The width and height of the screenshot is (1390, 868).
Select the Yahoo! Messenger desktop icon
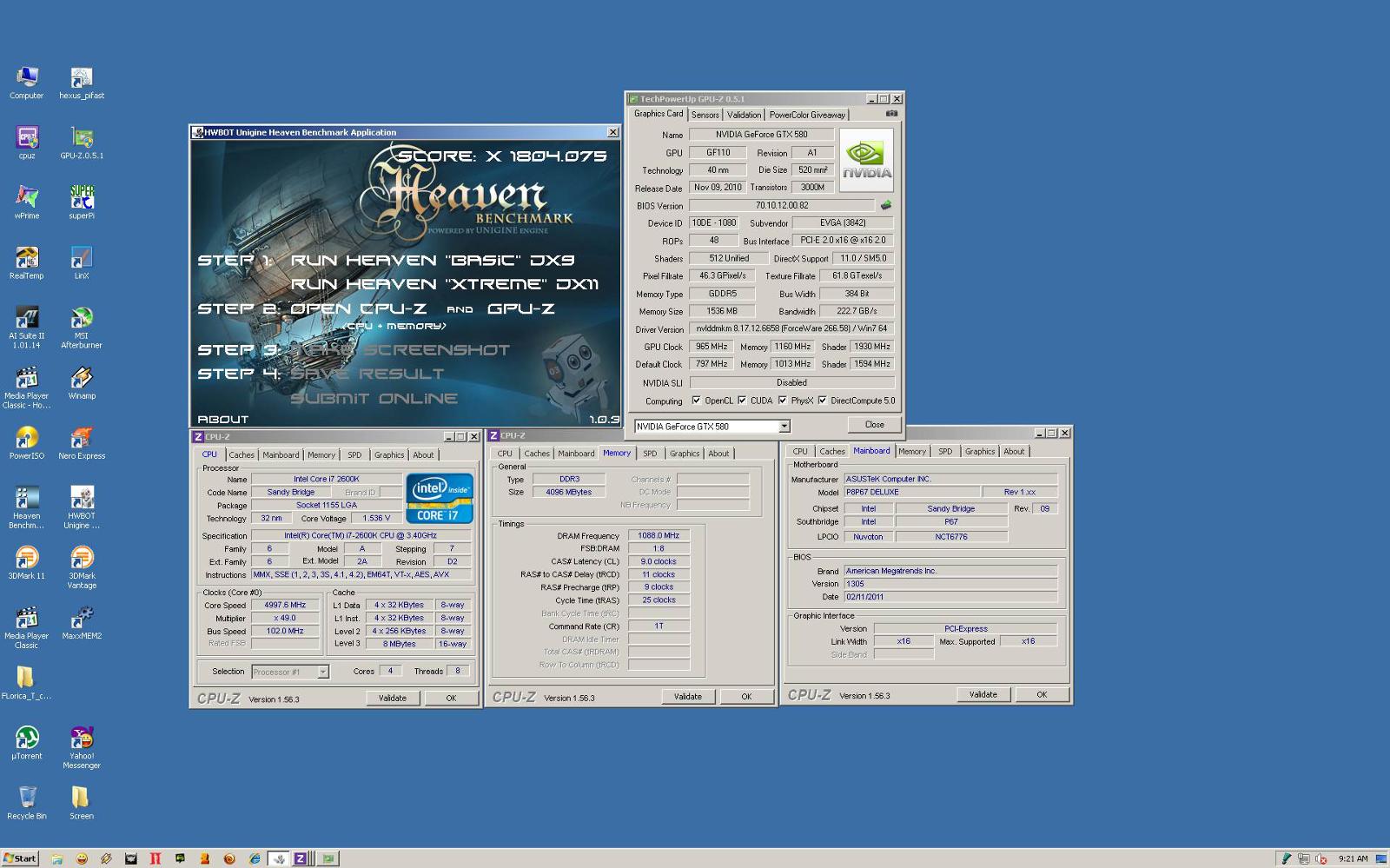[82, 747]
